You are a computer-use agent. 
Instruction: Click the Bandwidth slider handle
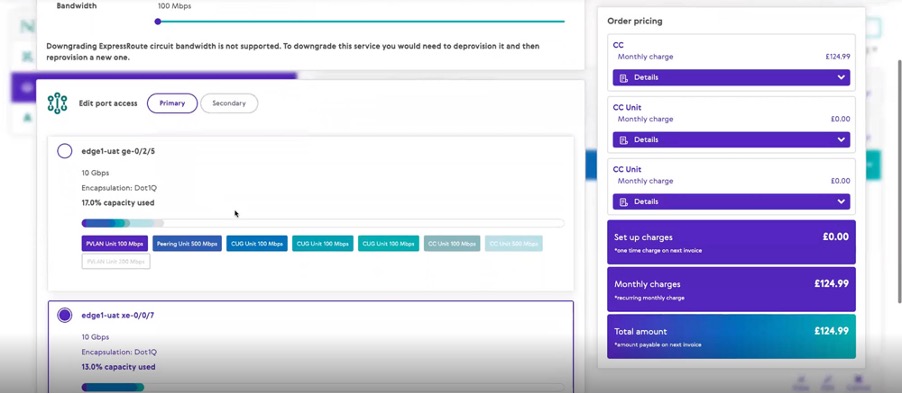coord(158,21)
